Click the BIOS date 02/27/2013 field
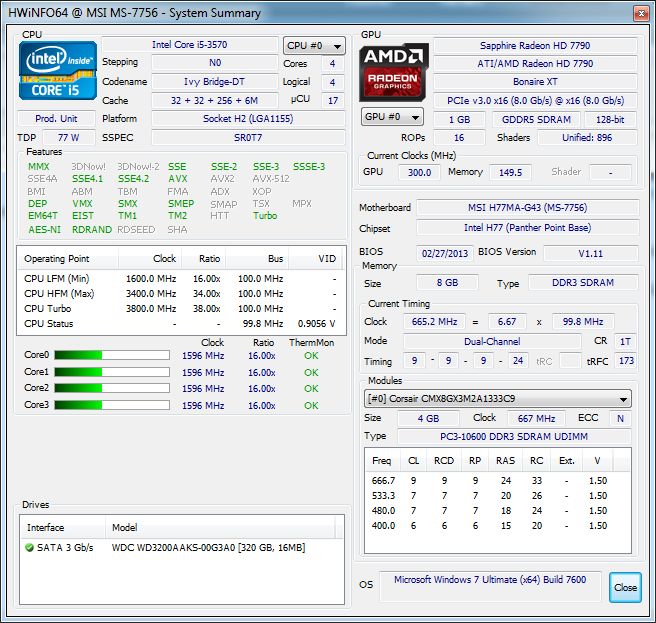The image size is (656, 623). (445, 254)
